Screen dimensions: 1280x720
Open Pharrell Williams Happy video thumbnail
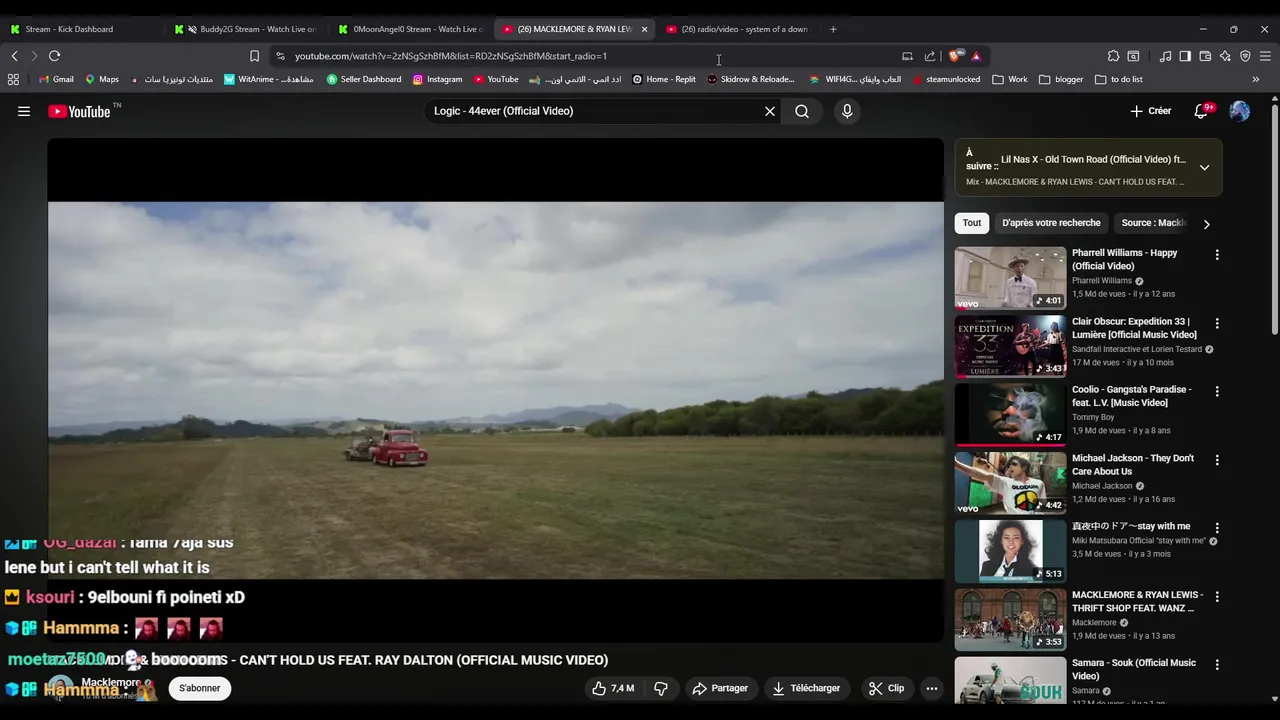[1010, 277]
